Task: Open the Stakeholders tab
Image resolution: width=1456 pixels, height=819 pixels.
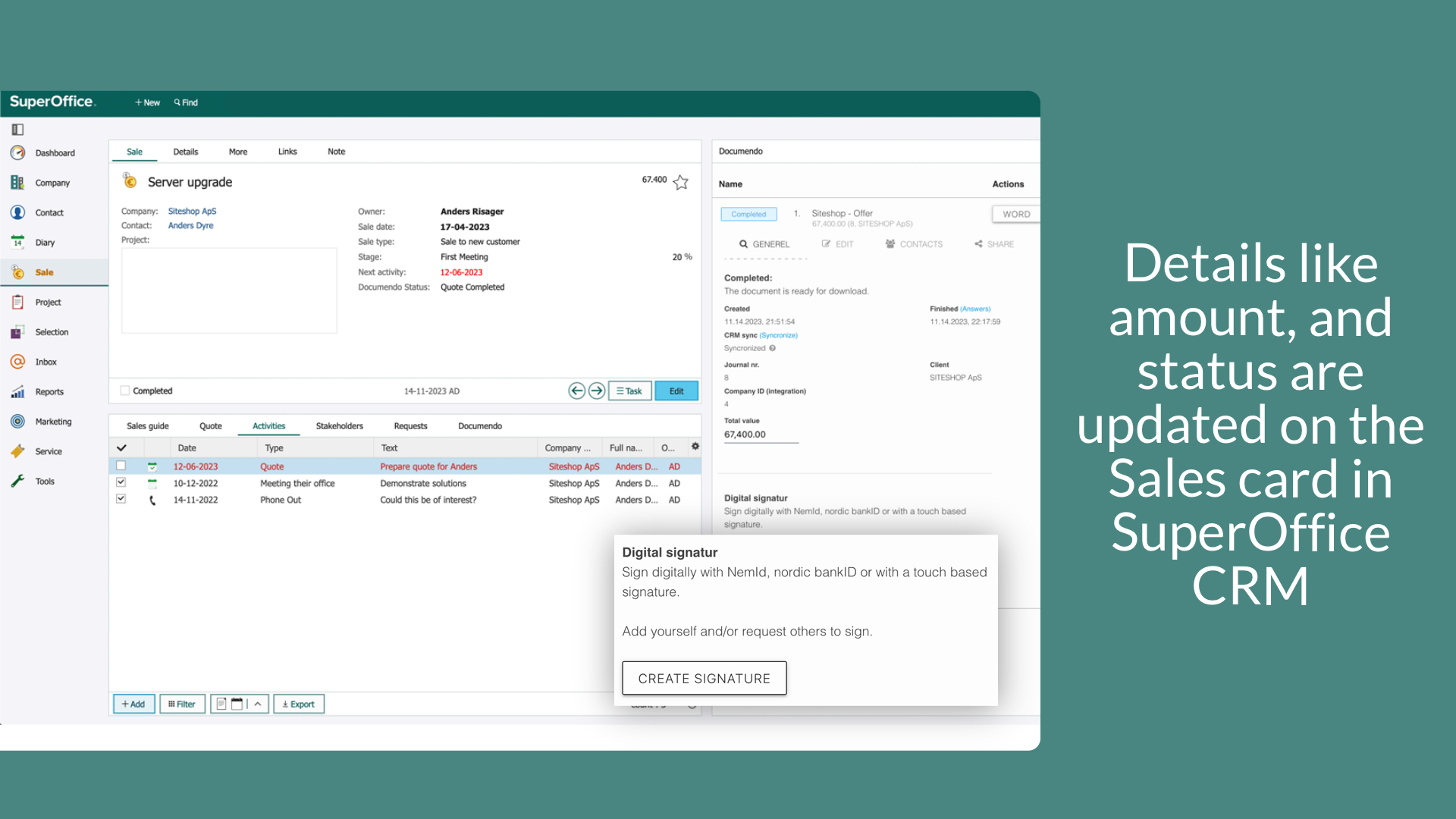Action: [340, 426]
